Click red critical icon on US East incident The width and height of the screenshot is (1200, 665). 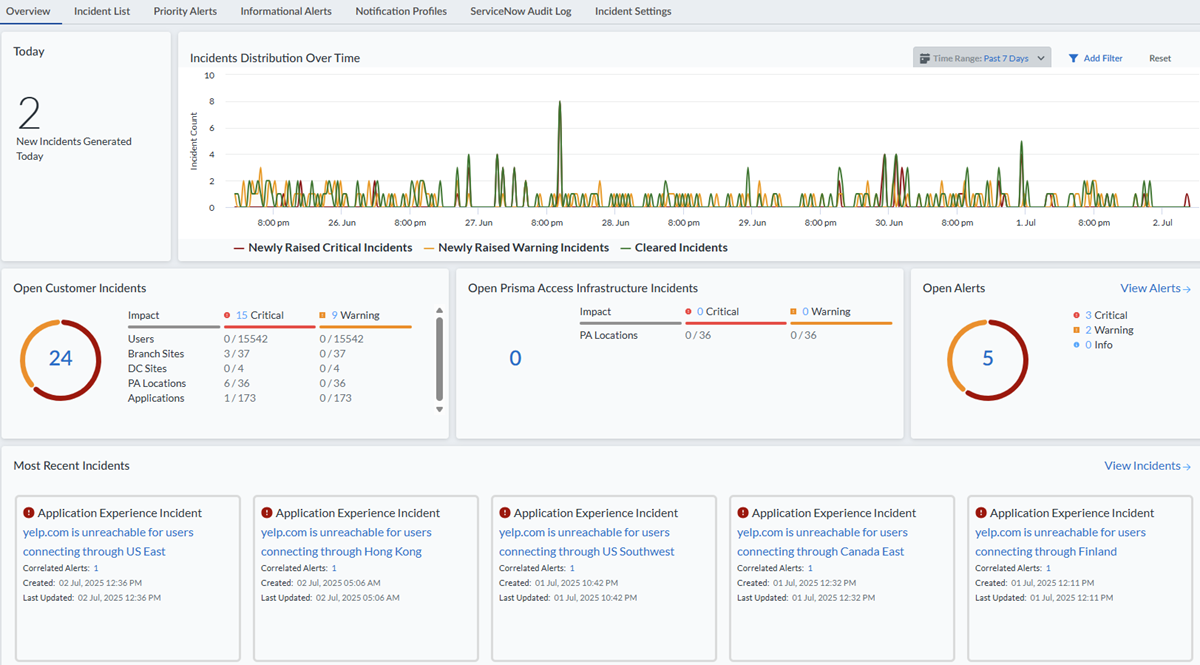click(x=28, y=513)
